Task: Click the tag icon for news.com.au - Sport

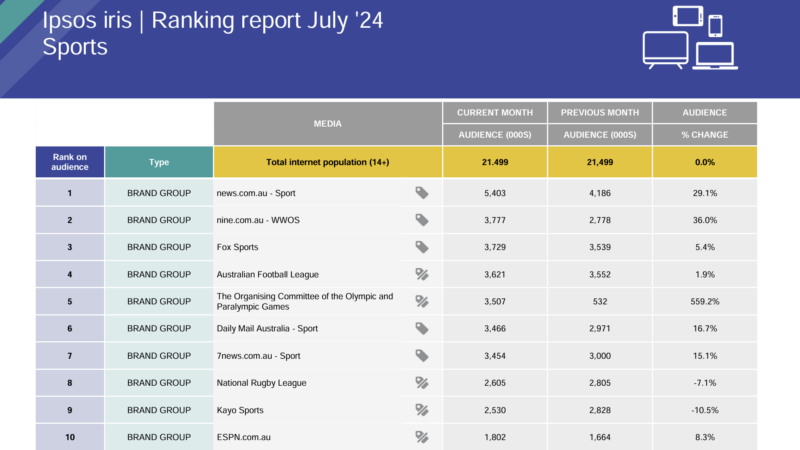Action: (x=421, y=193)
